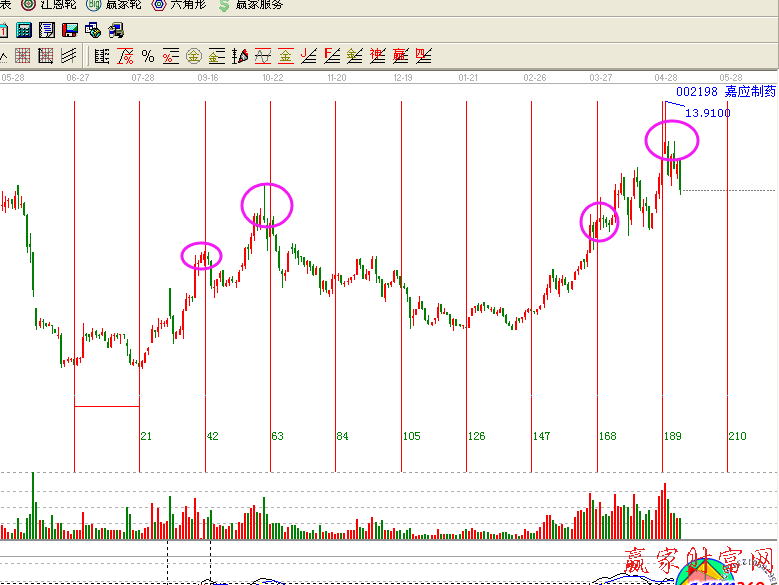The width and height of the screenshot is (779, 585).
Task: Click the gold 金 circle icon
Action: pos(193,55)
